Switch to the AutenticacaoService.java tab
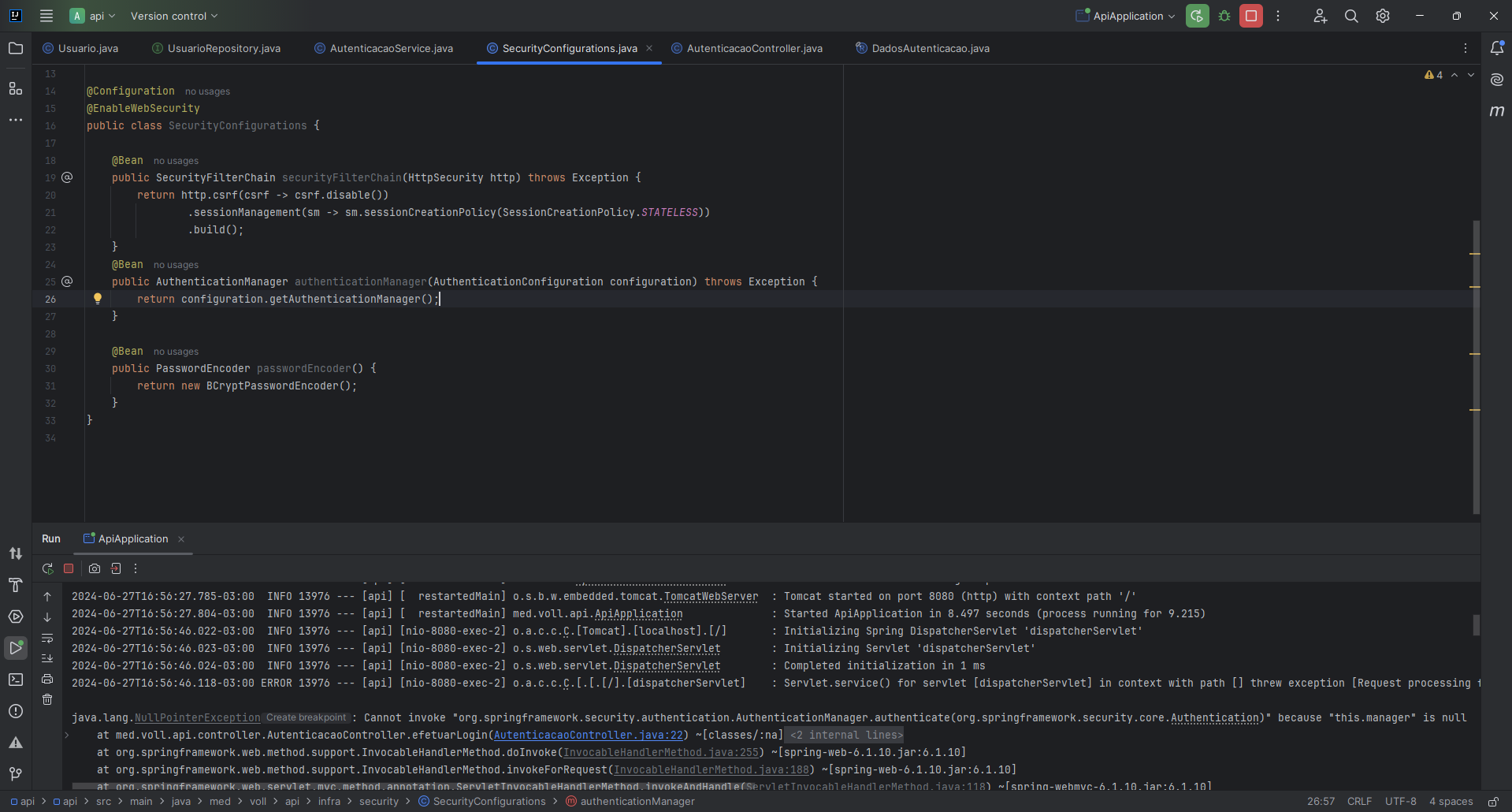The image size is (1512, 812). pyautogui.click(x=384, y=48)
